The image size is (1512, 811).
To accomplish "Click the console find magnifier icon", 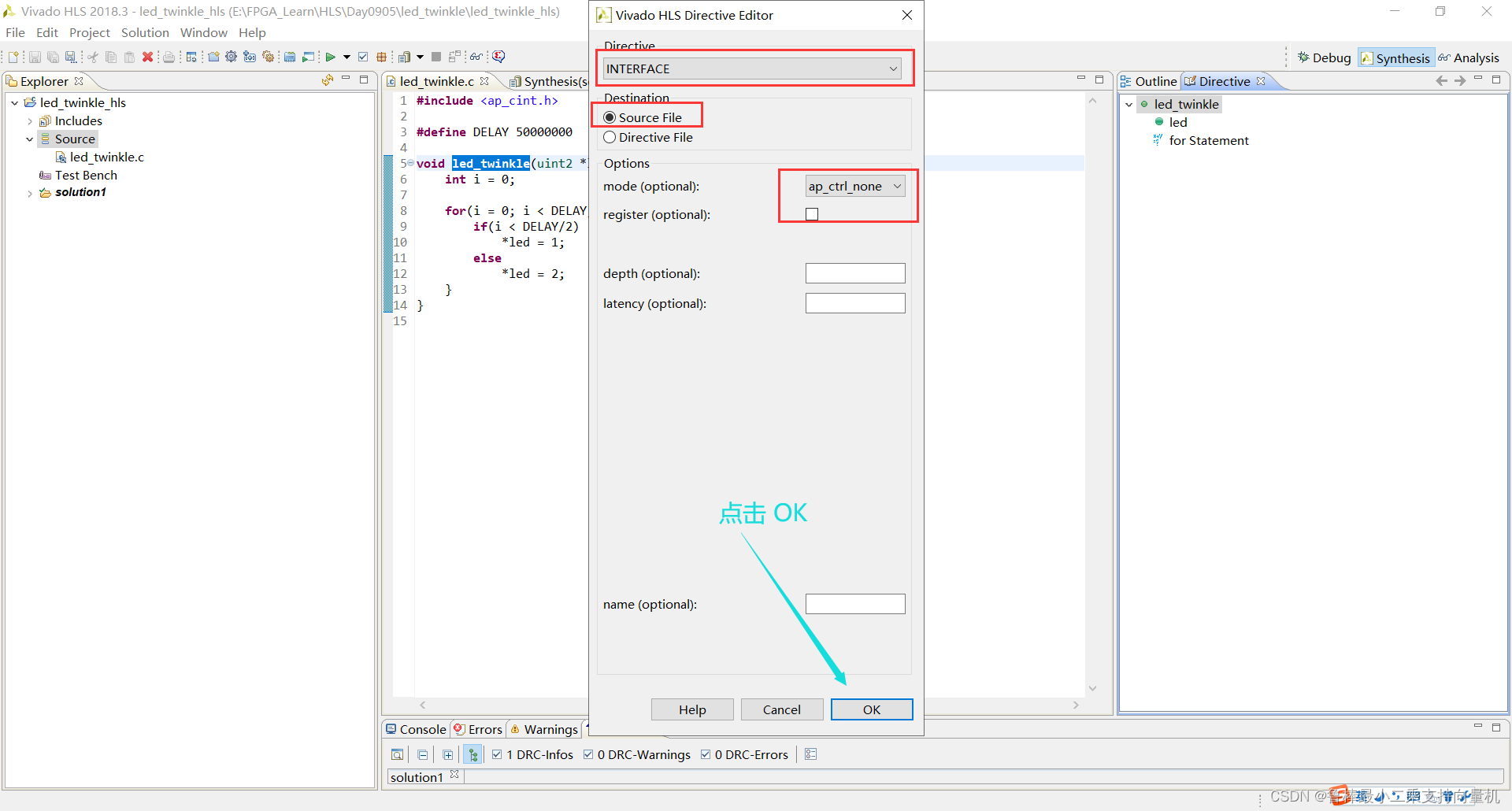I will point(398,754).
